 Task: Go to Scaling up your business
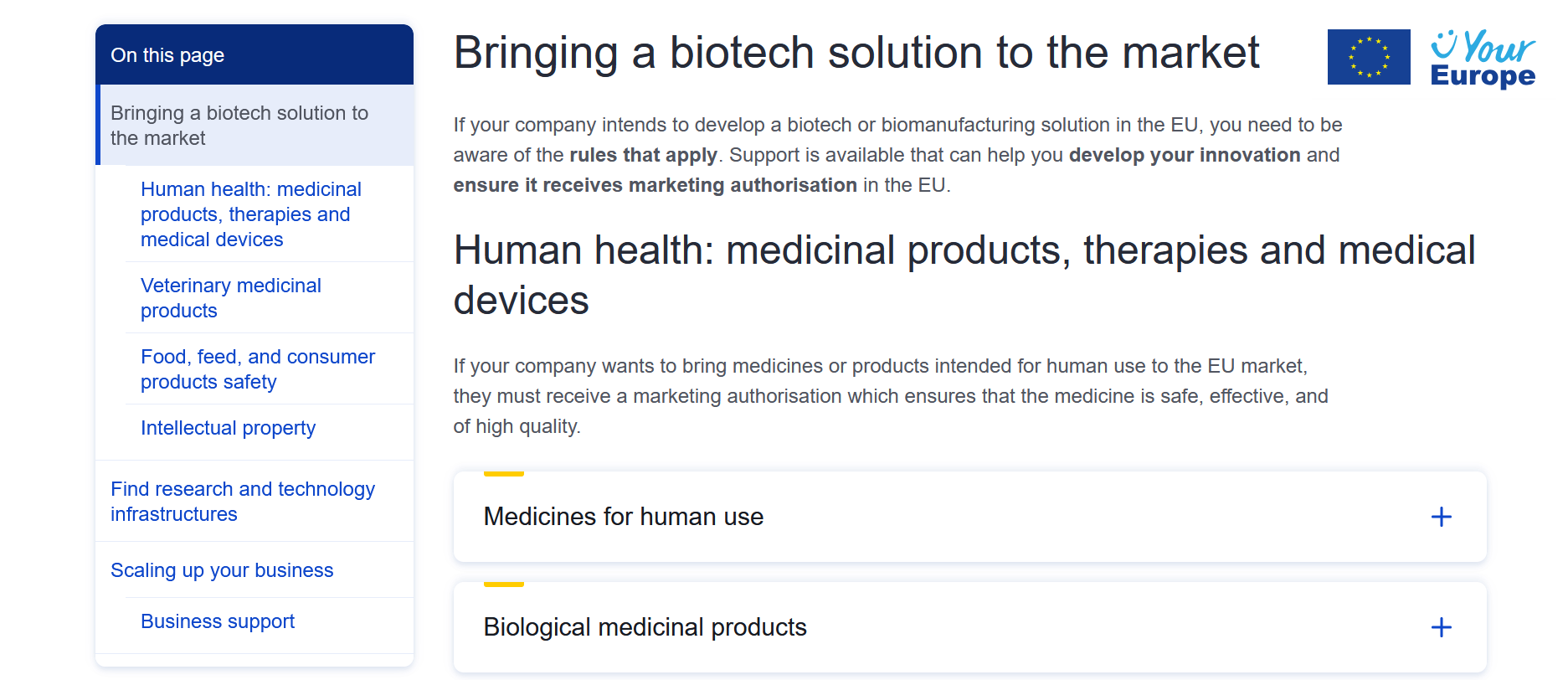click(x=222, y=570)
